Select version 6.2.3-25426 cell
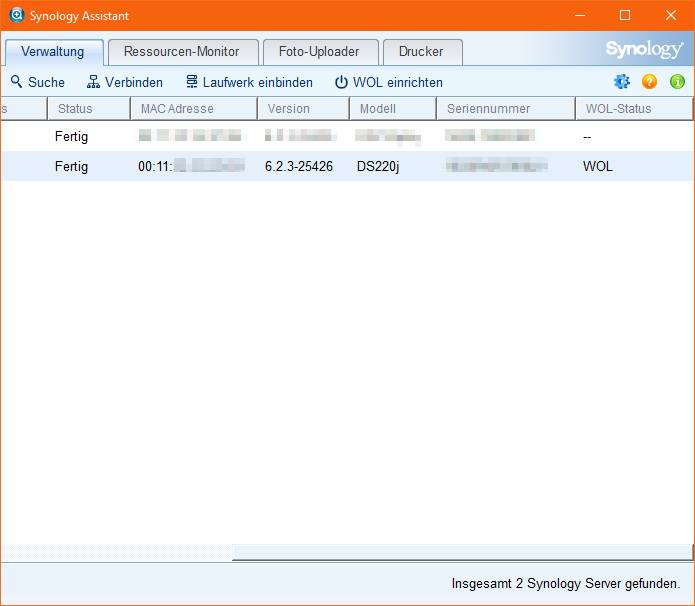695x606 pixels. 299,167
